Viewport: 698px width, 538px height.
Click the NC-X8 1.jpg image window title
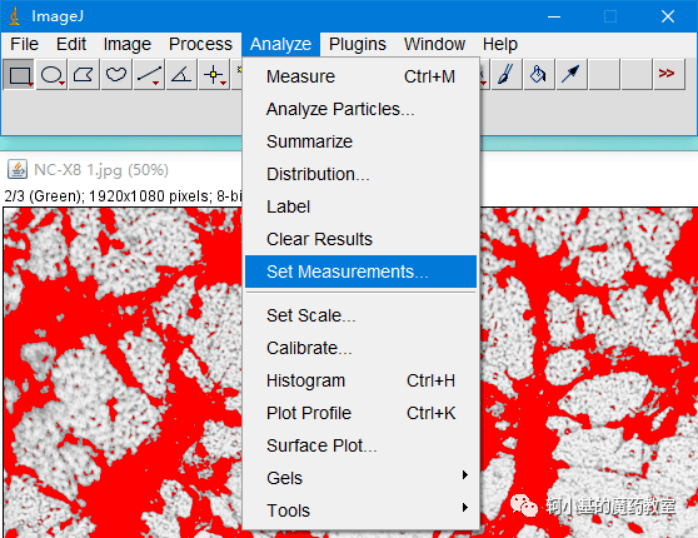coord(101,170)
